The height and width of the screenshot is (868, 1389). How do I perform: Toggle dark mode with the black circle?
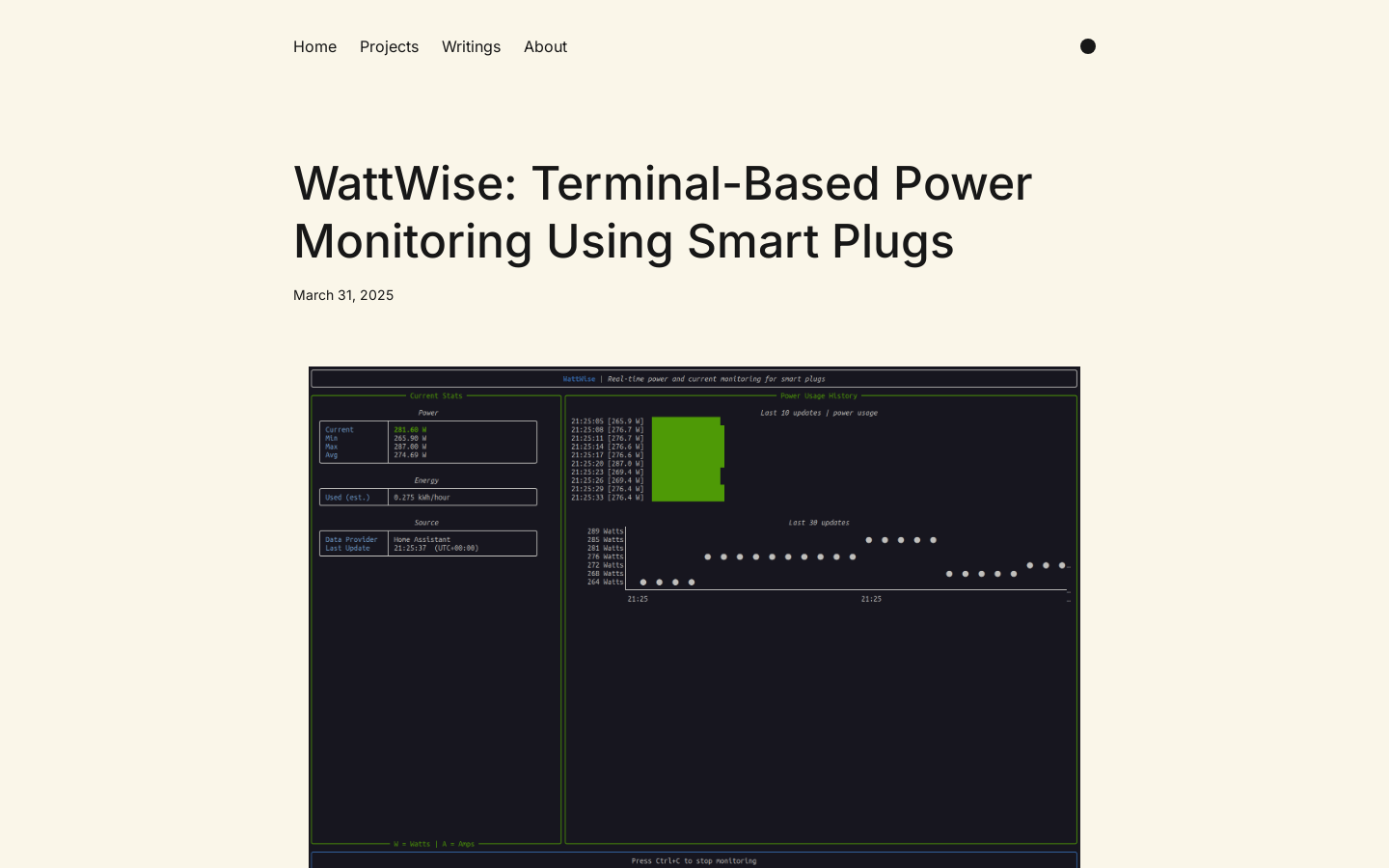pos(1088,46)
